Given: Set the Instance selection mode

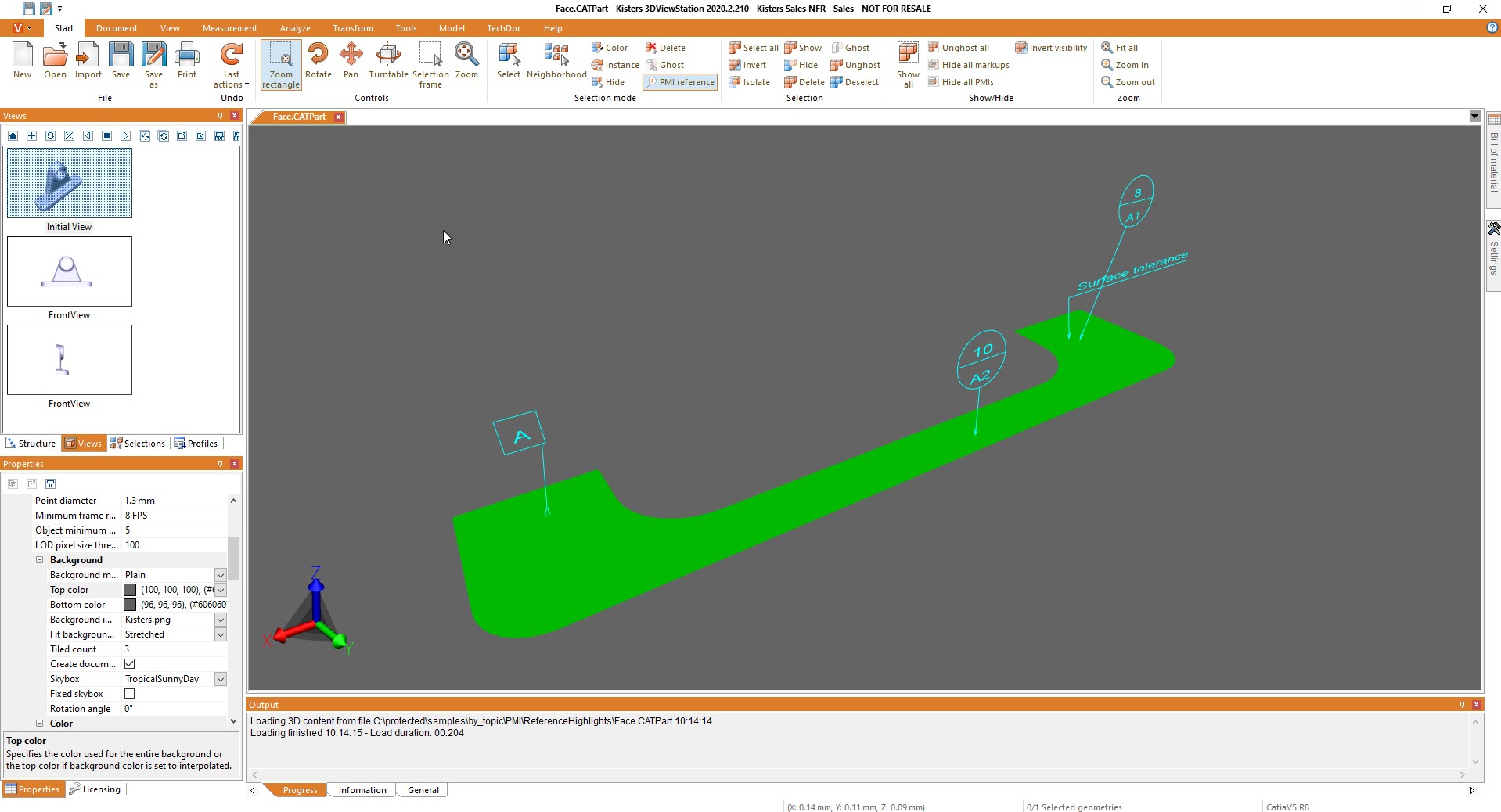Looking at the screenshot, I should click(x=615, y=65).
